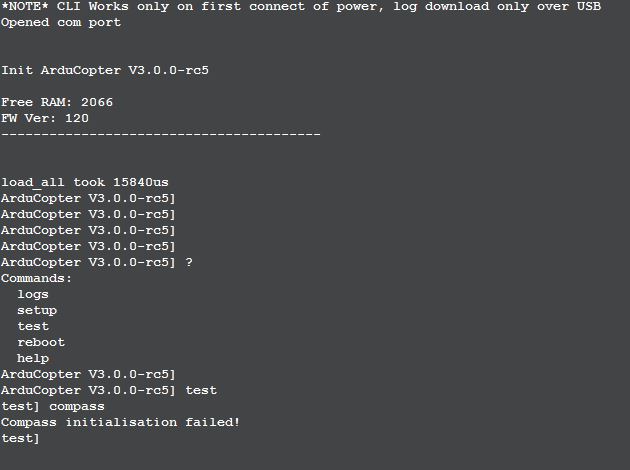
Task: Click the 'Compass initialisation failed!' error message
Action: [x=121, y=422]
